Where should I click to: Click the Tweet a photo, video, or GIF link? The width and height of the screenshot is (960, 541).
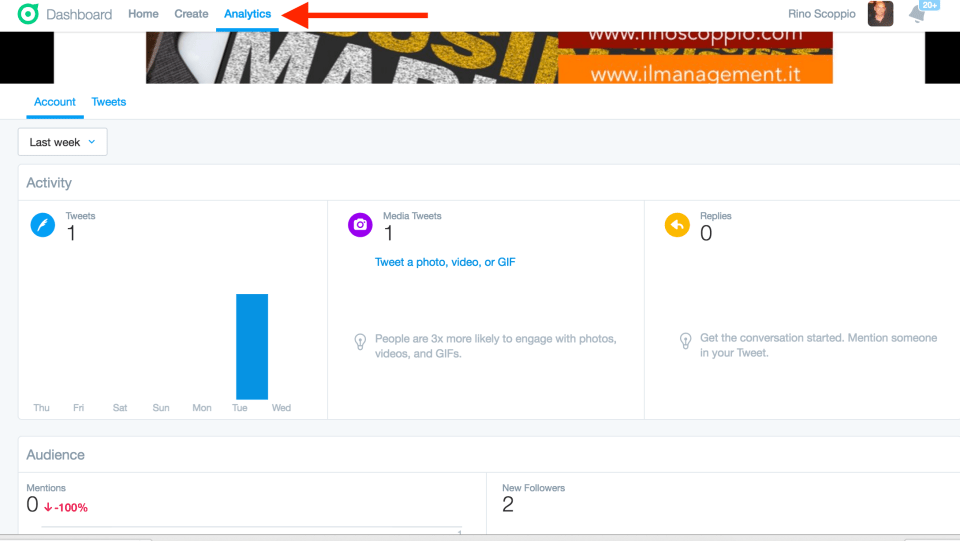(445, 262)
